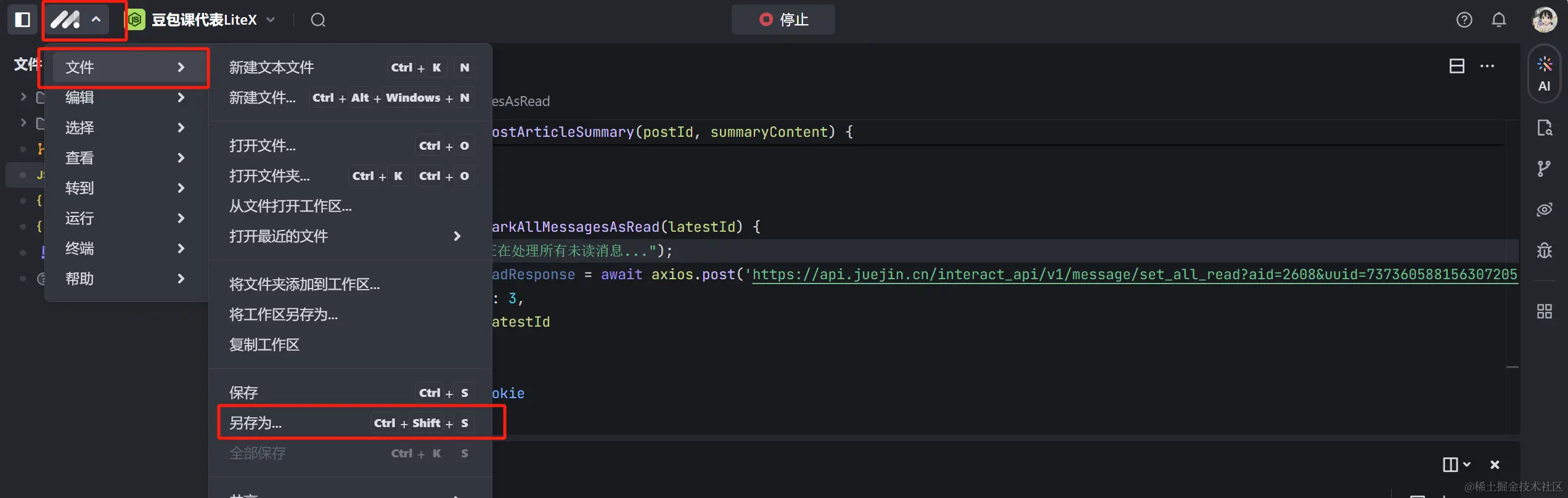Open the juejin API URL link in code
1568x498 pixels.
[x=1134, y=274]
